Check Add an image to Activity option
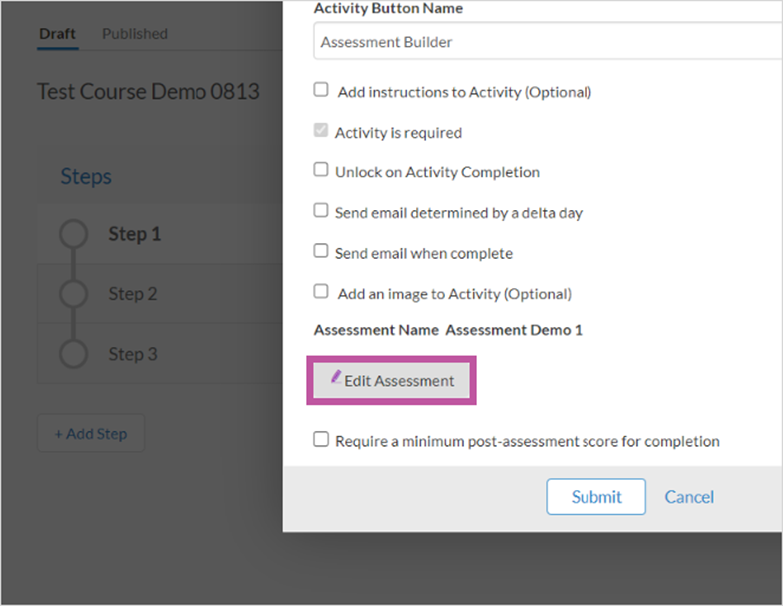The image size is (783, 606). pyautogui.click(x=321, y=291)
